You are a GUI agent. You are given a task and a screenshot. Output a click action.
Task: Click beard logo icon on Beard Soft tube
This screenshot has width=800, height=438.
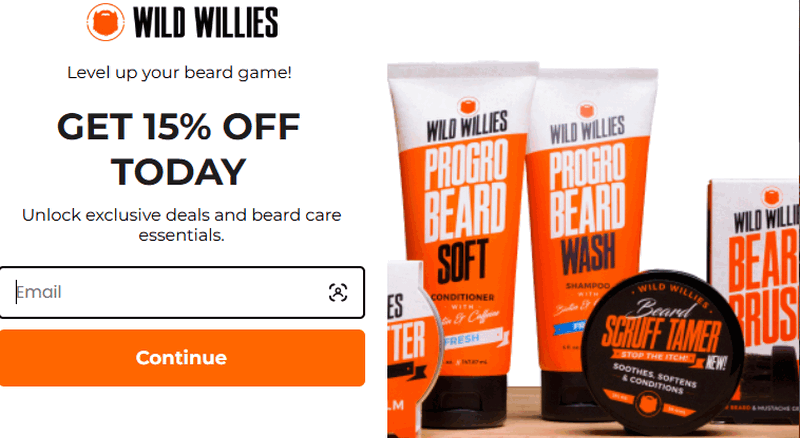click(x=467, y=106)
